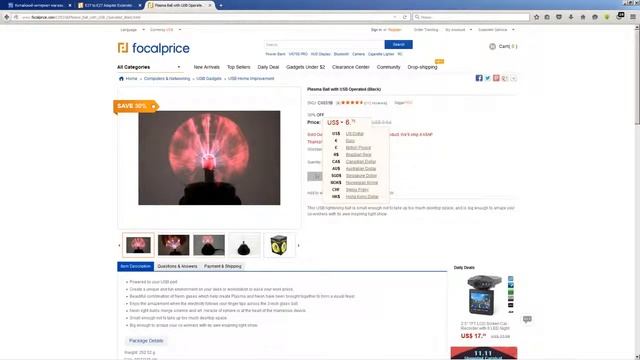
Task: Share product on Google Plus
Action: click(x=505, y=78)
